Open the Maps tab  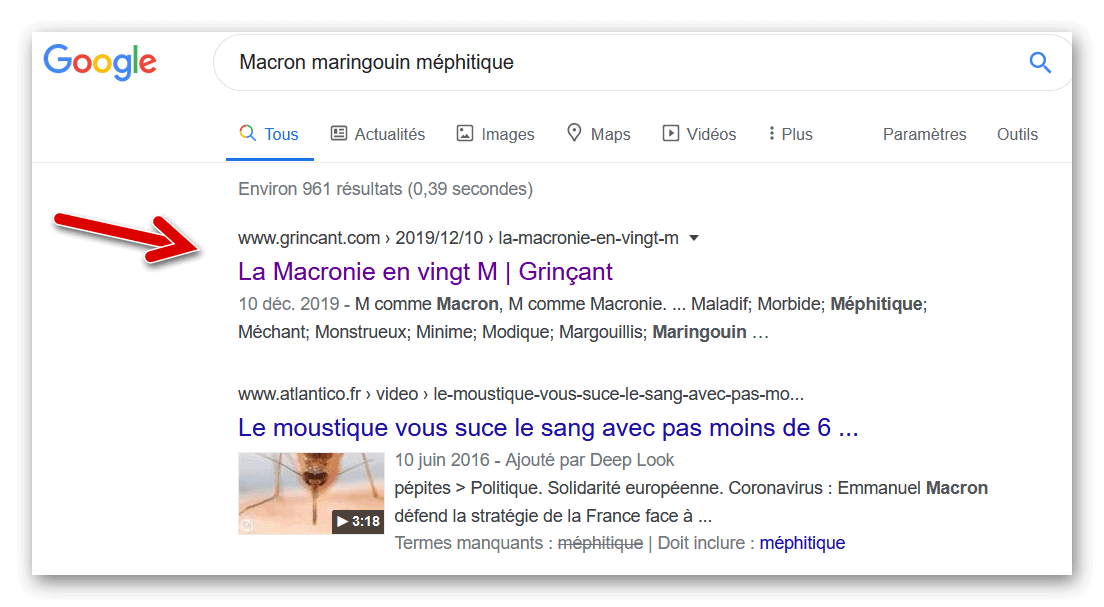point(599,134)
